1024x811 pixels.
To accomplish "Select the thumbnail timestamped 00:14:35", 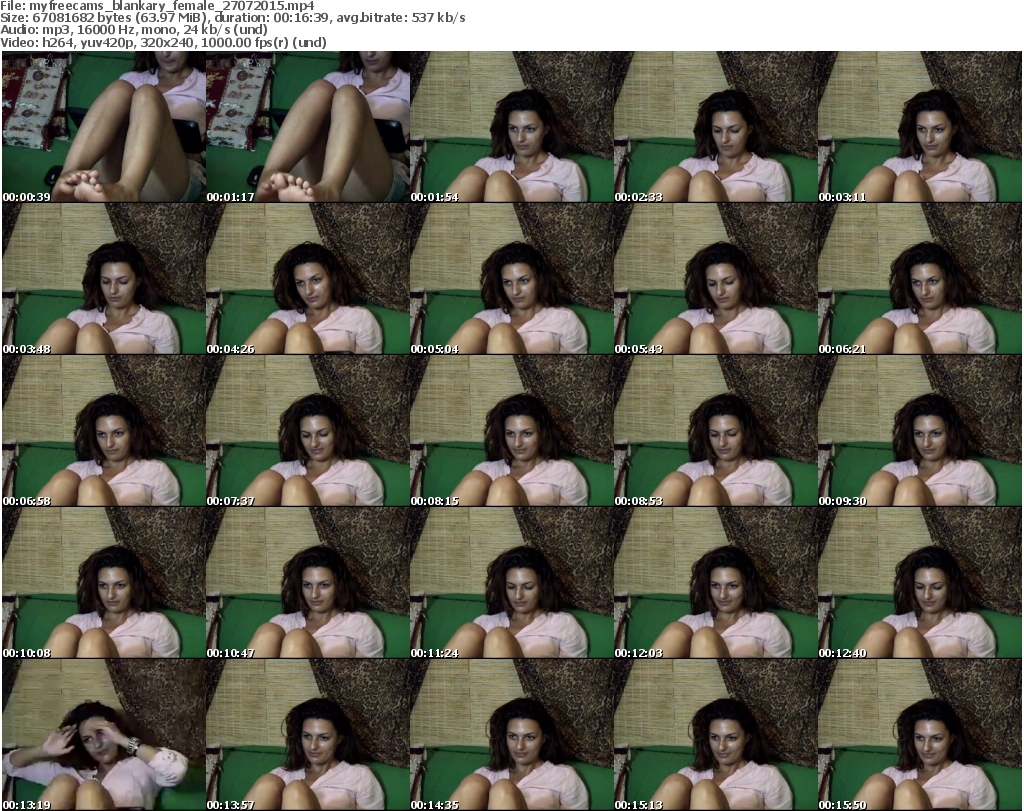I will (x=512, y=735).
